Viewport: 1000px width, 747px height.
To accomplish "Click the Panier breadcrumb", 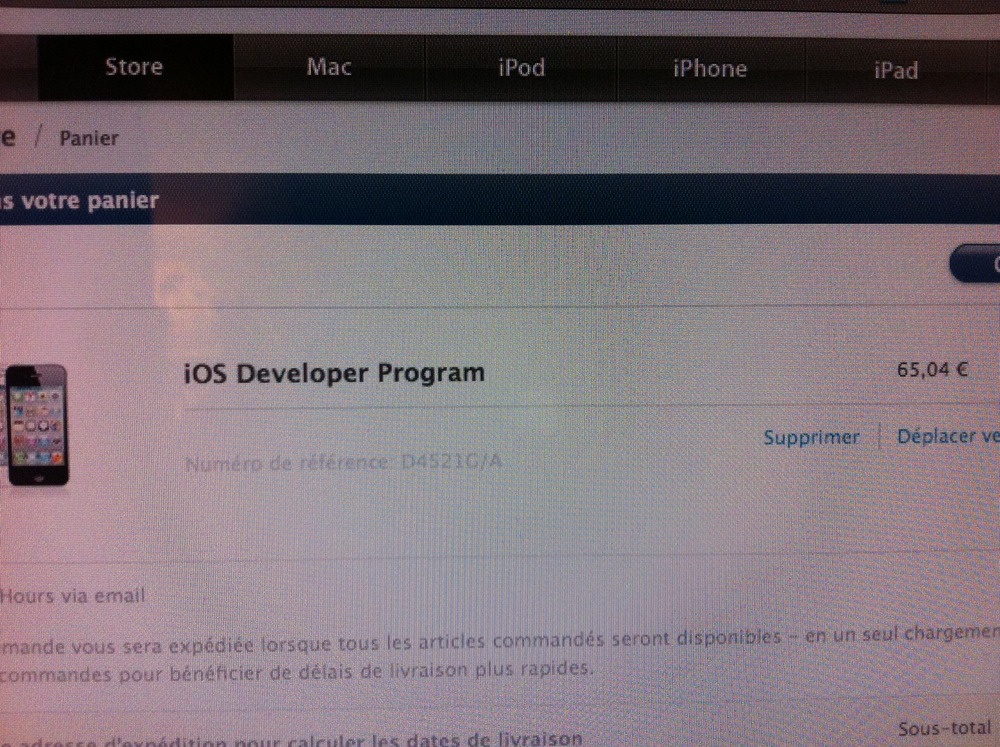I will point(89,138).
